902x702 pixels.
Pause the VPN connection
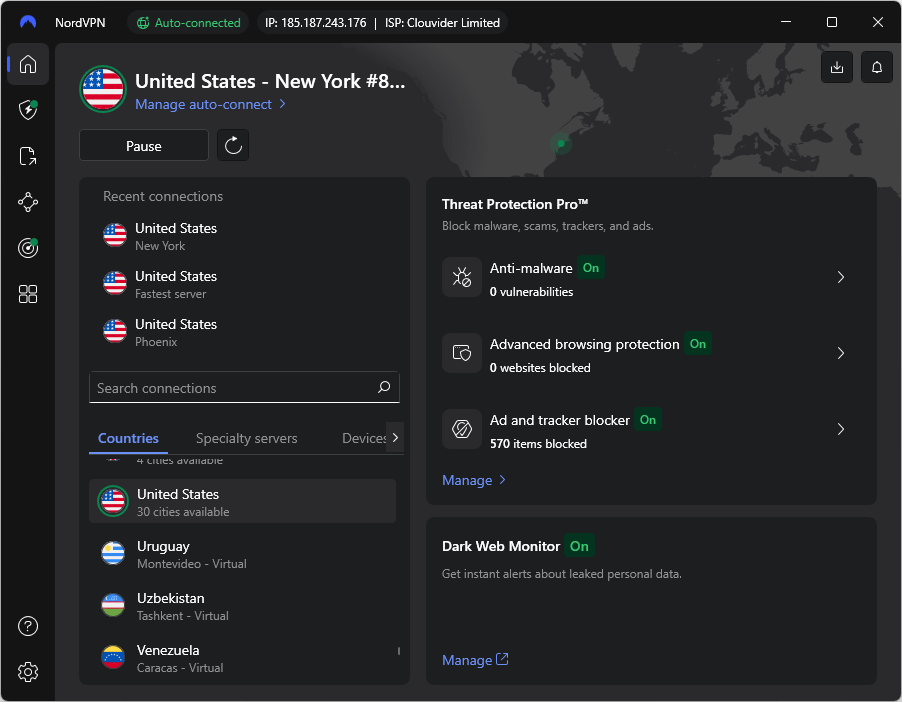[143, 145]
